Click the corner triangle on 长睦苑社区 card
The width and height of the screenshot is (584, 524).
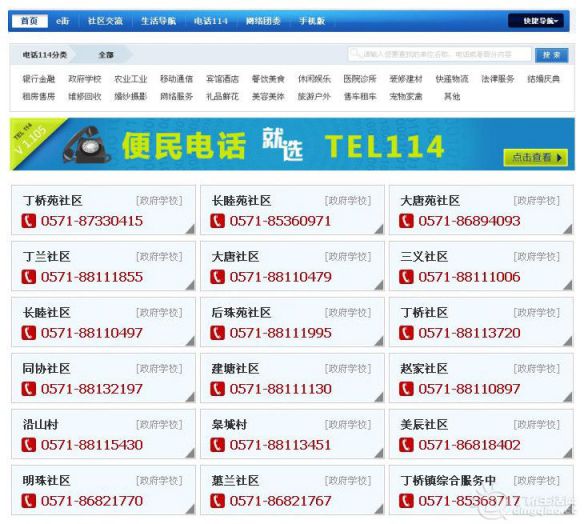pyautogui.click(x=379, y=229)
